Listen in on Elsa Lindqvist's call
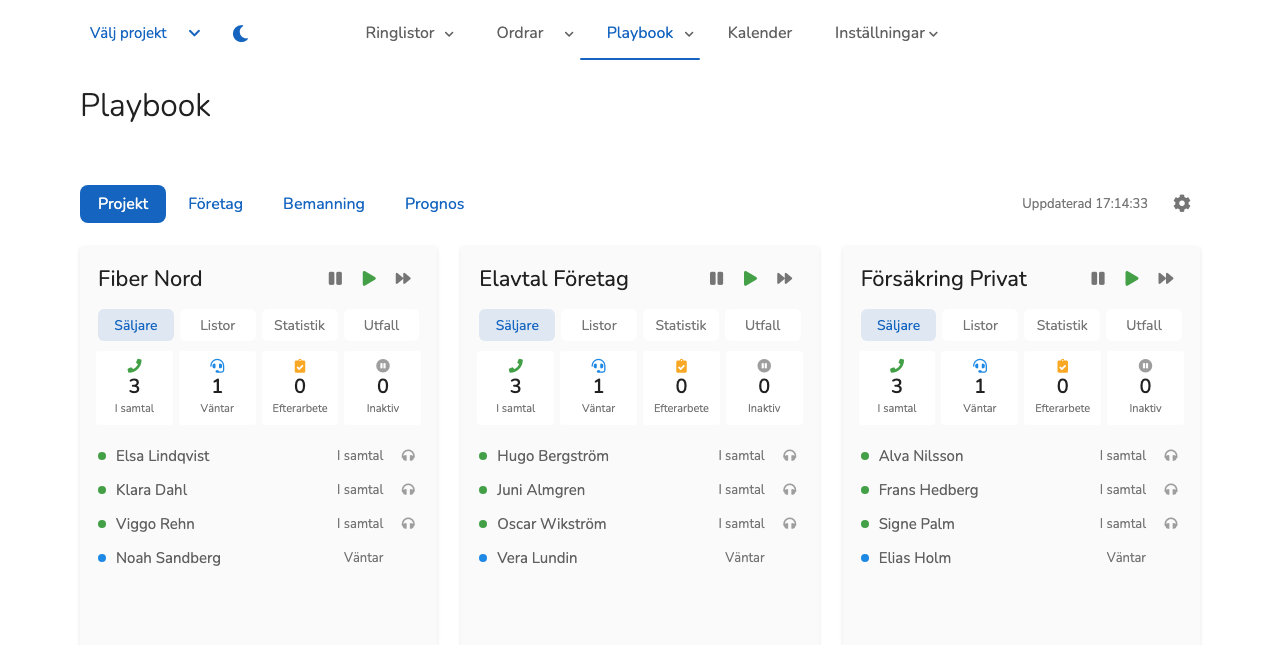The image size is (1280, 645). click(408, 456)
